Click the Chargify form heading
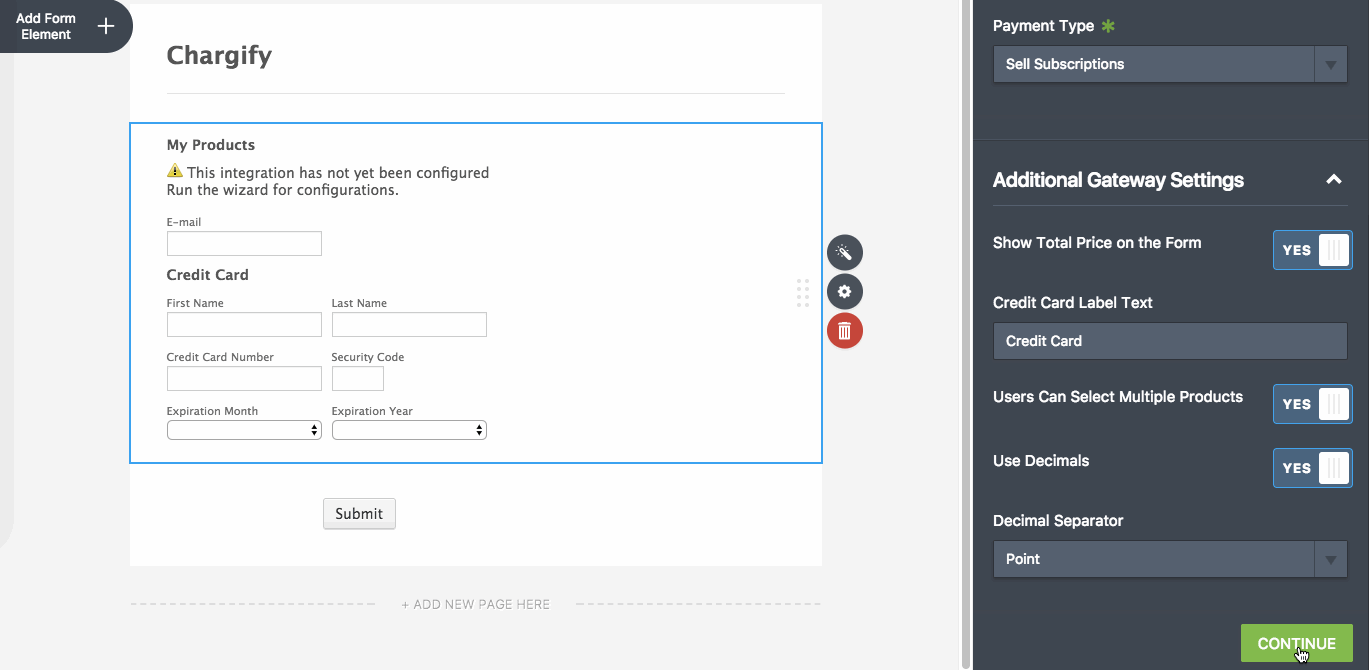The height and width of the screenshot is (670, 1369). click(x=219, y=55)
